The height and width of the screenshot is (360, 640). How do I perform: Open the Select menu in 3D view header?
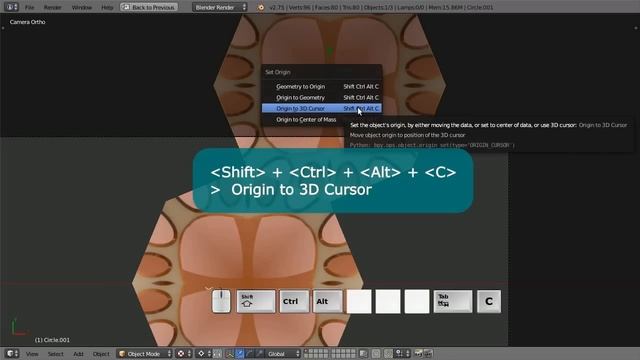pyautogui.click(x=56, y=354)
